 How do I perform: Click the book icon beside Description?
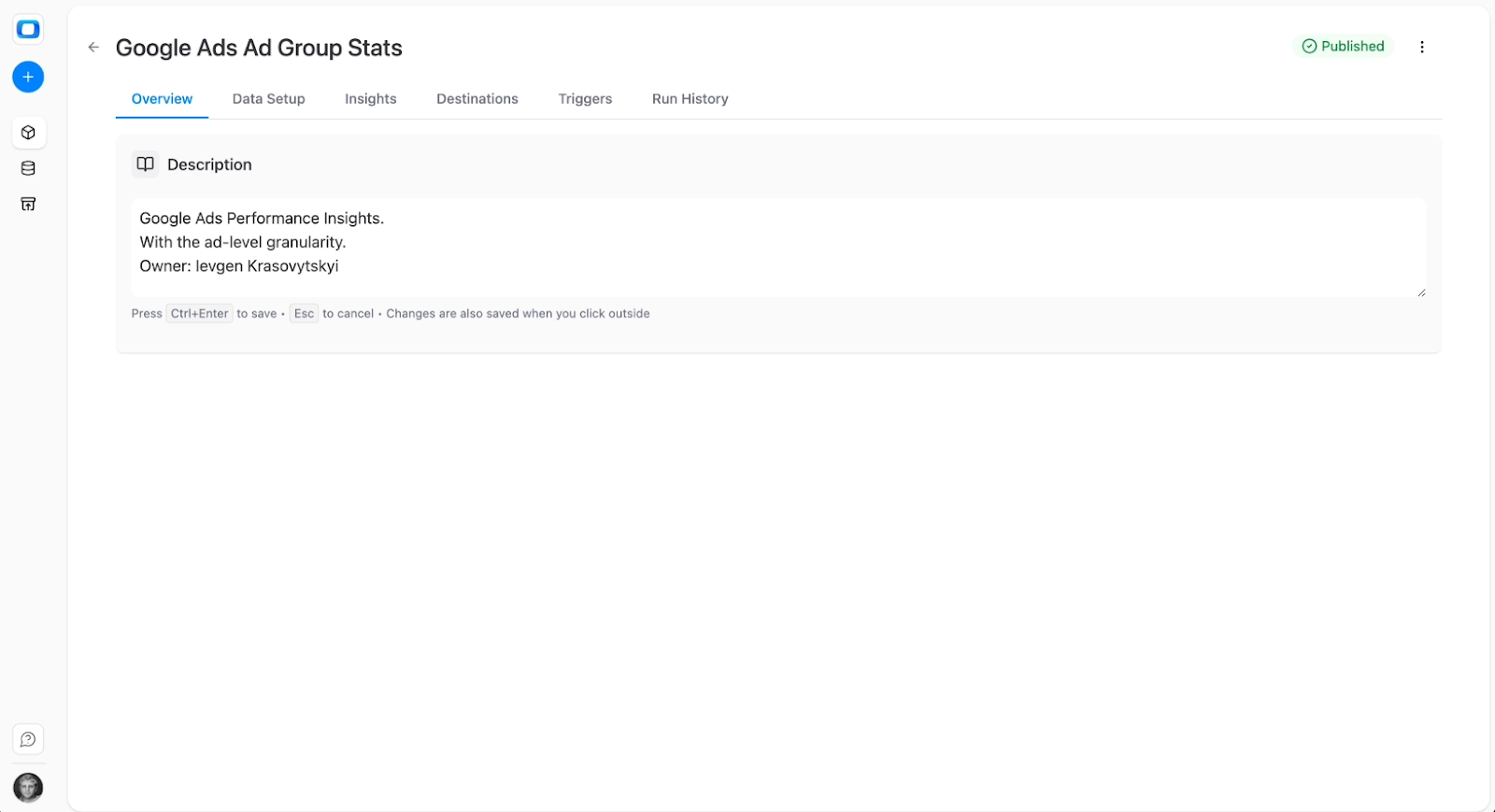[145, 164]
